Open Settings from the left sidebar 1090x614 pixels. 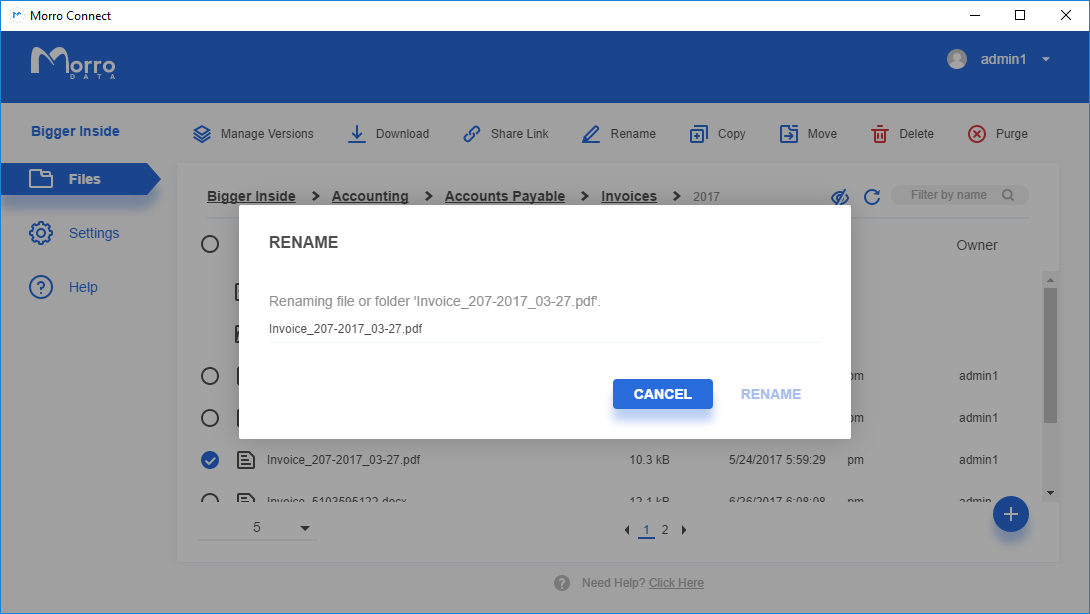click(41, 232)
